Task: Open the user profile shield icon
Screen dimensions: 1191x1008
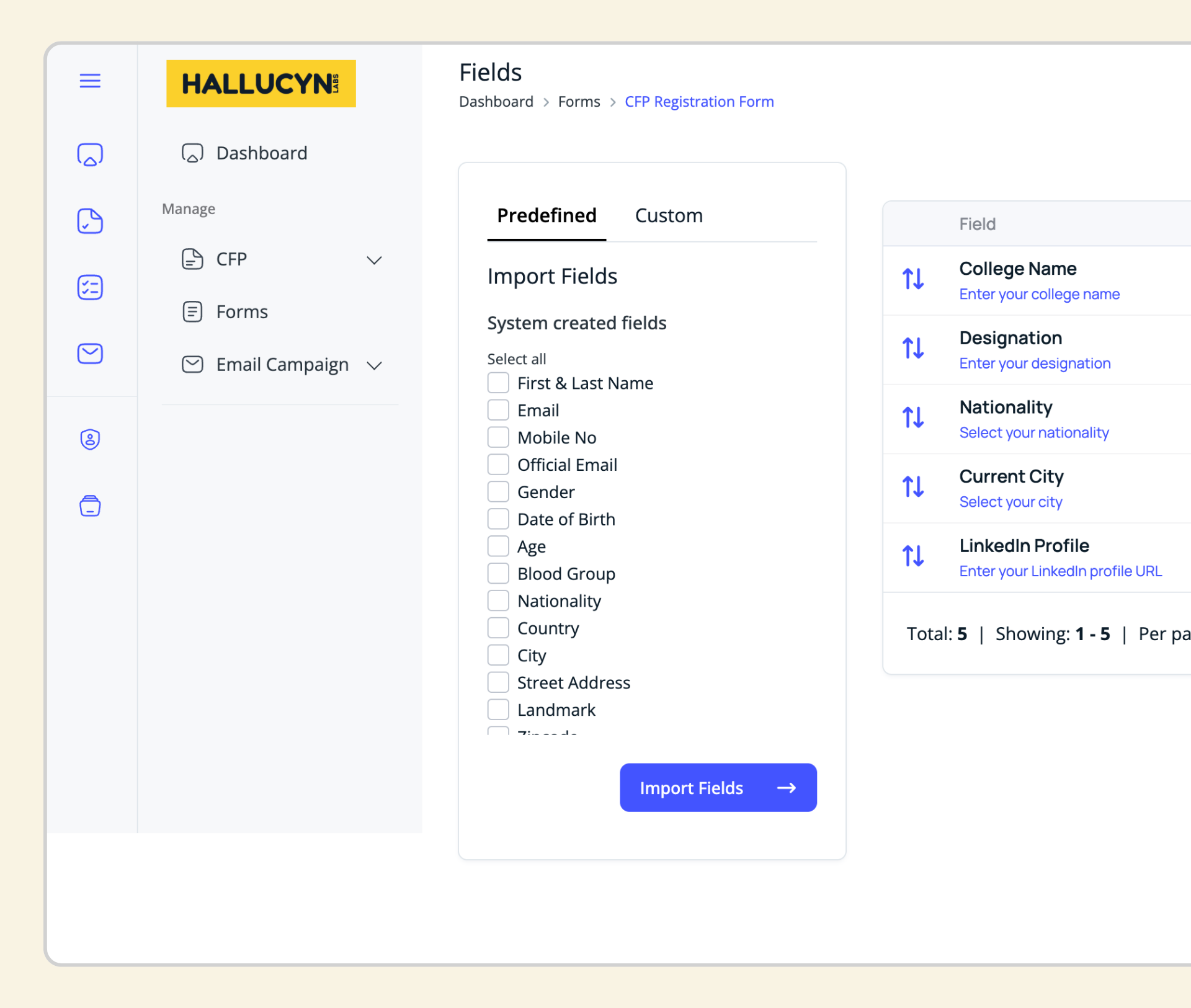Action: coord(90,439)
